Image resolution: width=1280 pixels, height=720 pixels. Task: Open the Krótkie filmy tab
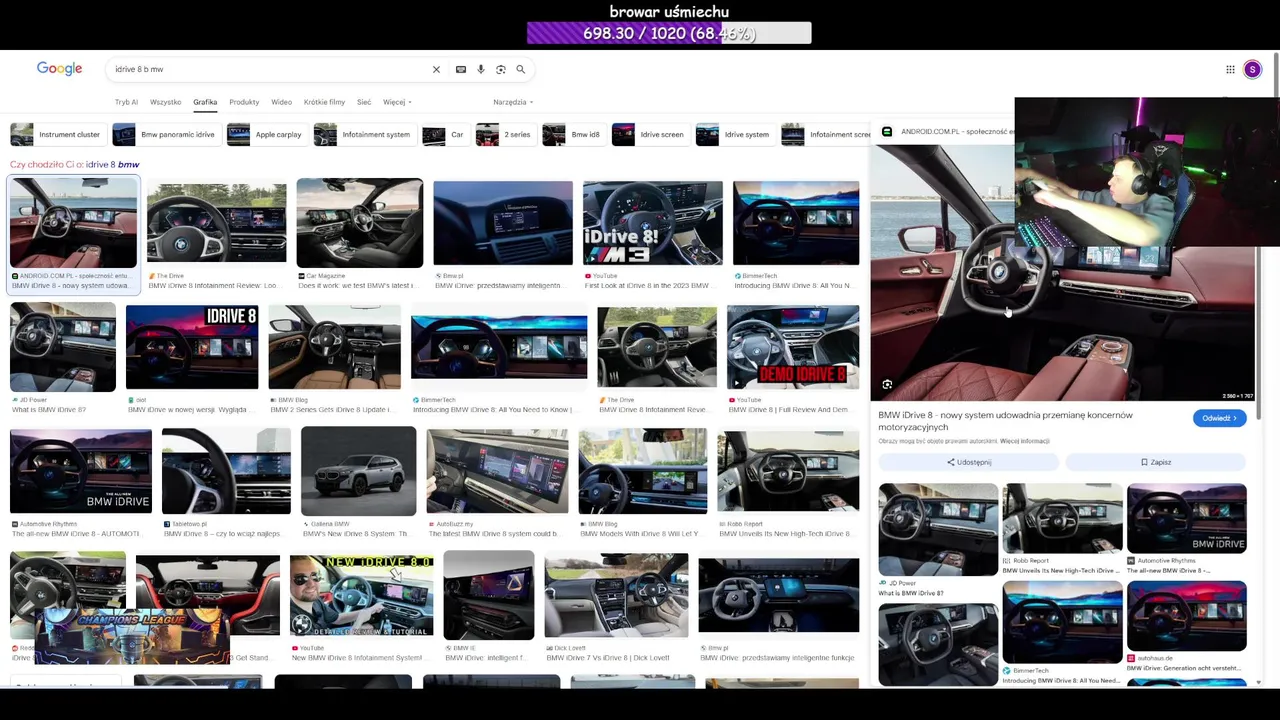(324, 102)
